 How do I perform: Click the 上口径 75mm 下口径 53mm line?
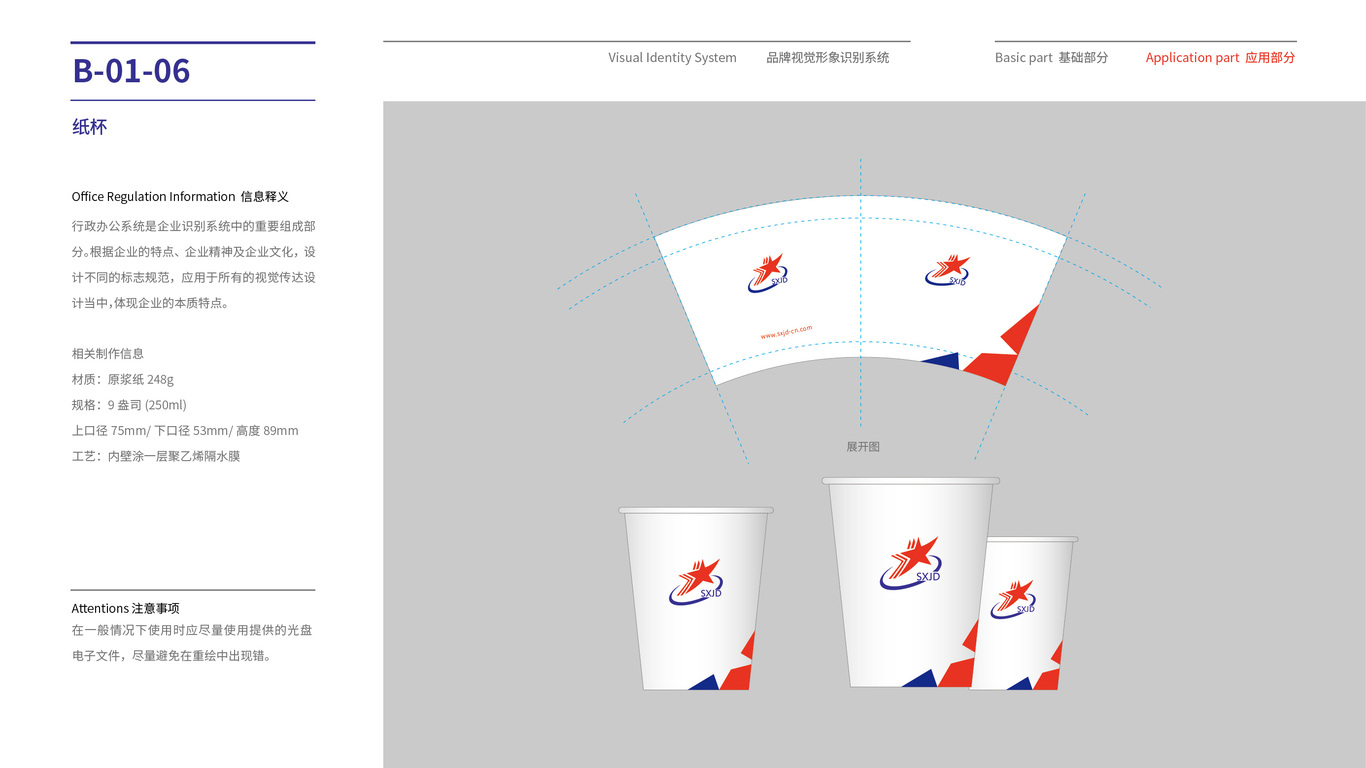(x=185, y=431)
